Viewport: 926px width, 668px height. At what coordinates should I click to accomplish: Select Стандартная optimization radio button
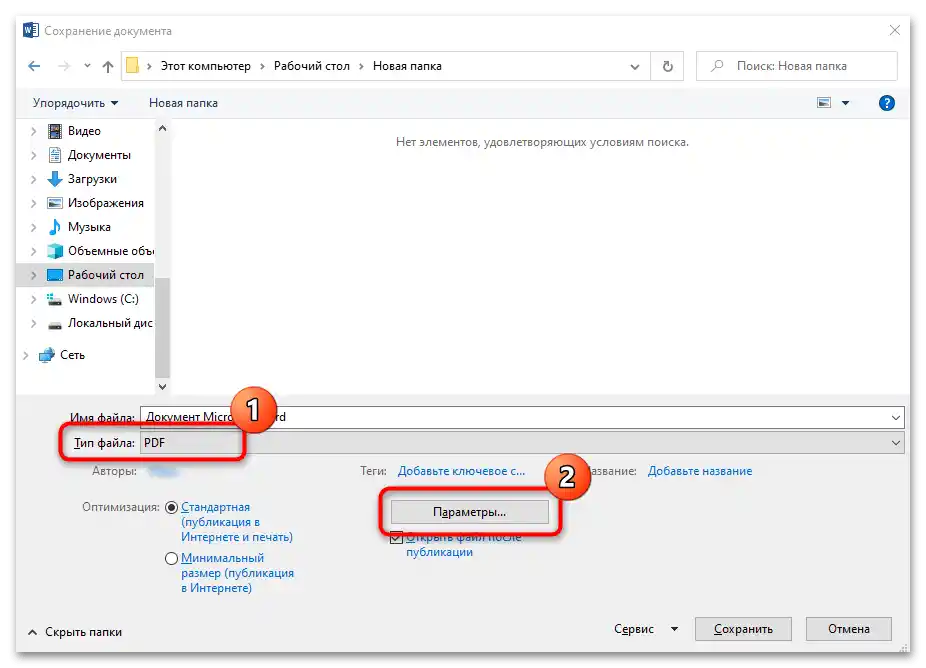[x=171, y=507]
